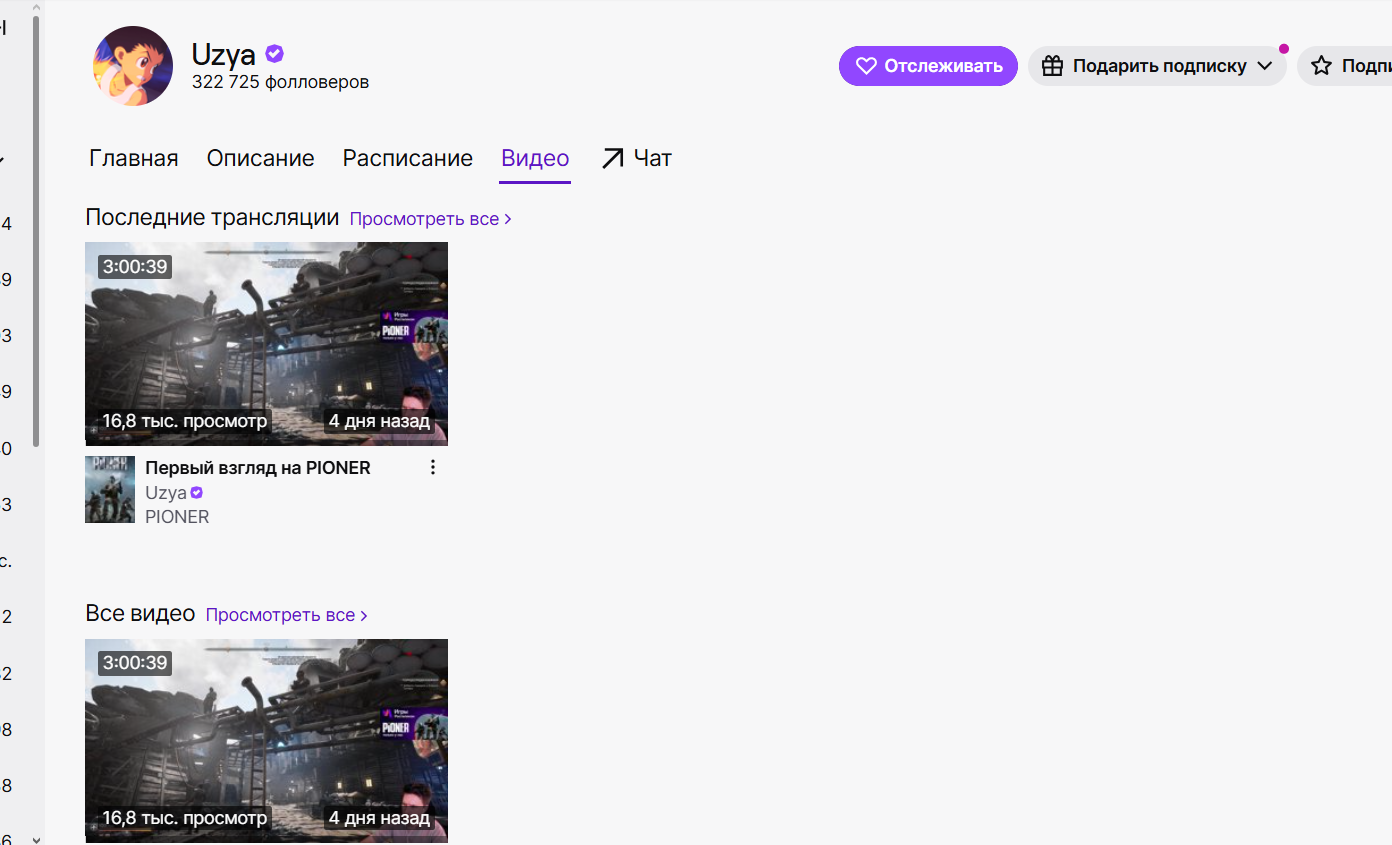Open the PIONER game category link
Screen dimensions: 1392x845
177,517
